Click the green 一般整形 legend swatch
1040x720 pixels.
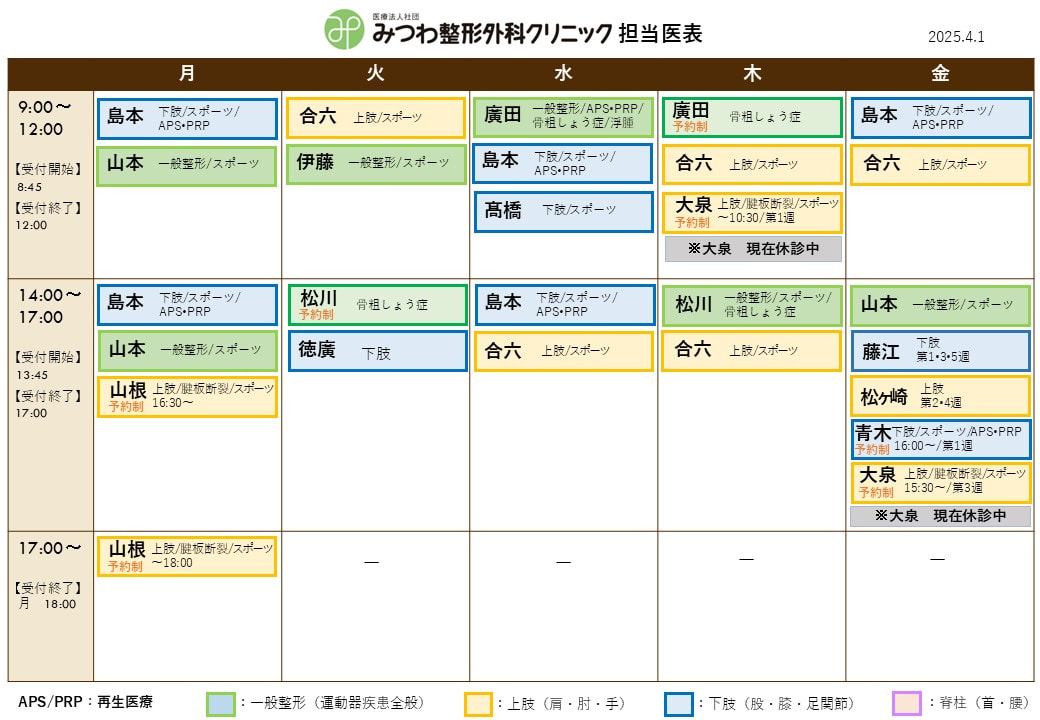point(221,704)
